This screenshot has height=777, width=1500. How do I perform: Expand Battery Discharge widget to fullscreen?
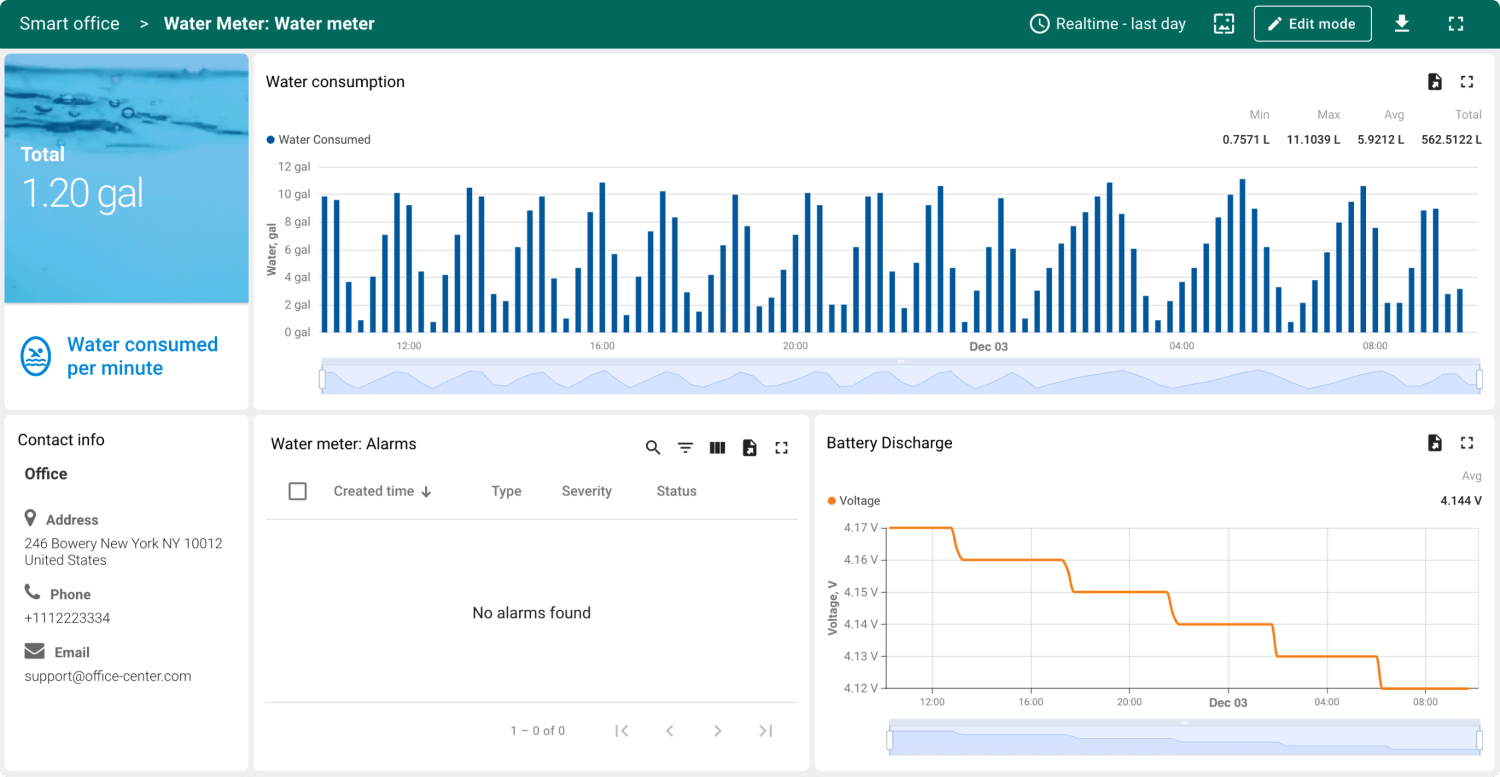[x=1467, y=443]
